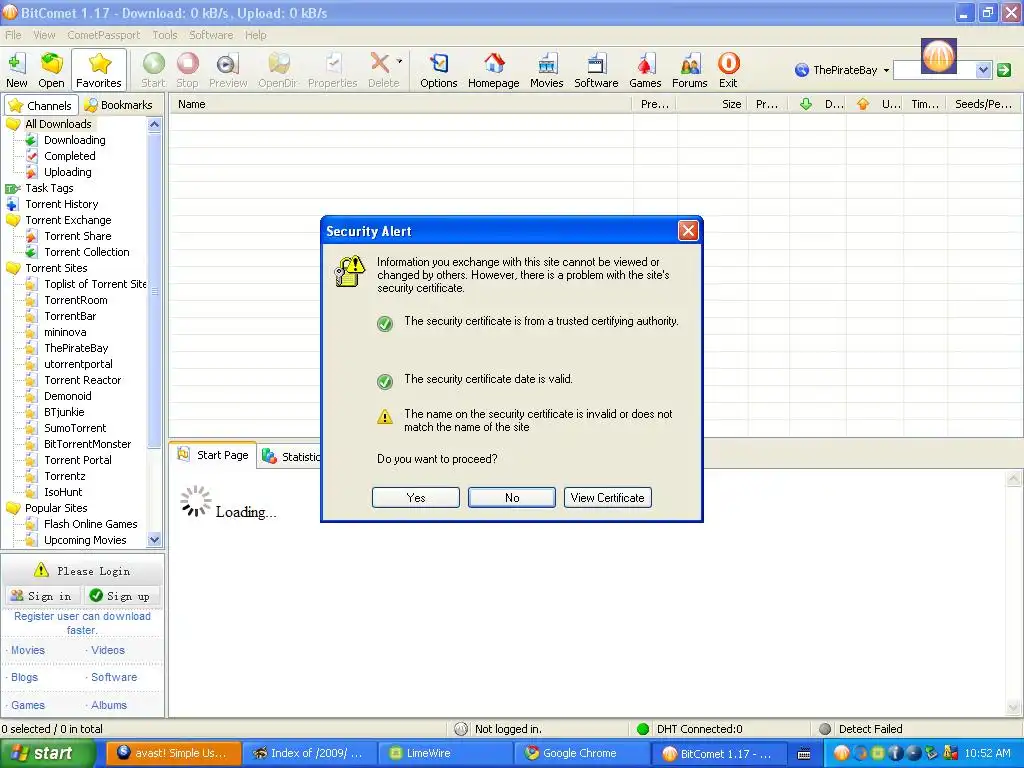The image size is (1024, 768).
Task: Open the Tools menu
Action: click(165, 35)
